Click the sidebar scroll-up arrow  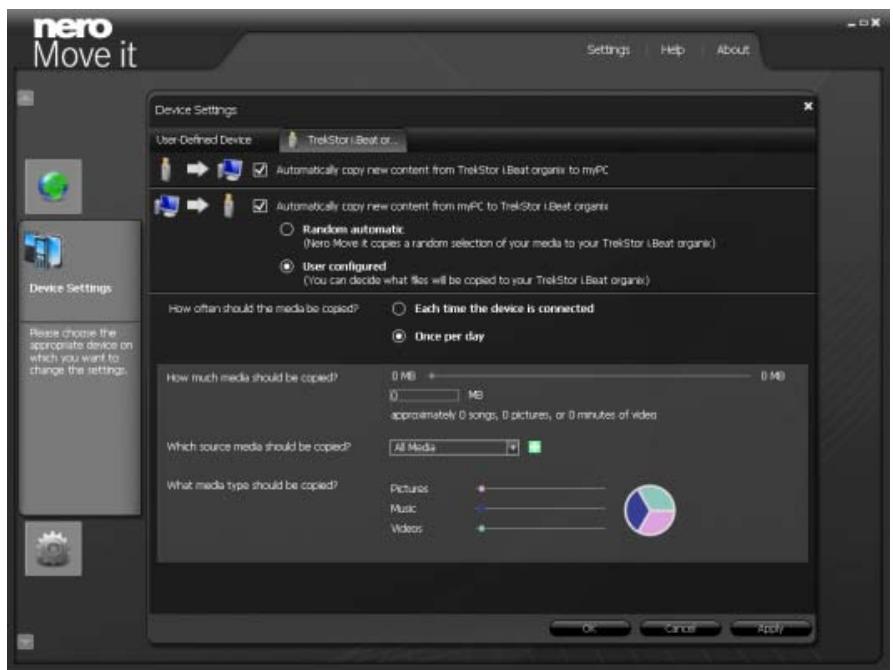click(26, 98)
